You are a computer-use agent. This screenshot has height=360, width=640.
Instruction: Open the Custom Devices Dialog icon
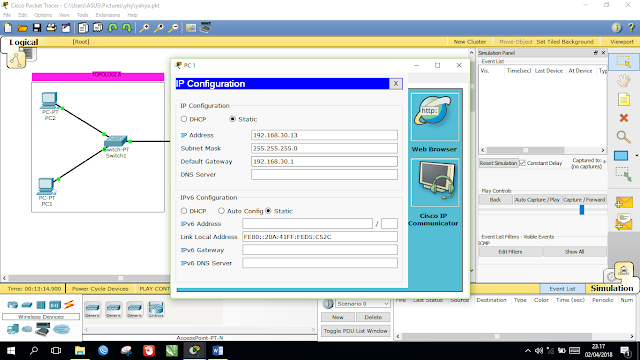pos(205,28)
